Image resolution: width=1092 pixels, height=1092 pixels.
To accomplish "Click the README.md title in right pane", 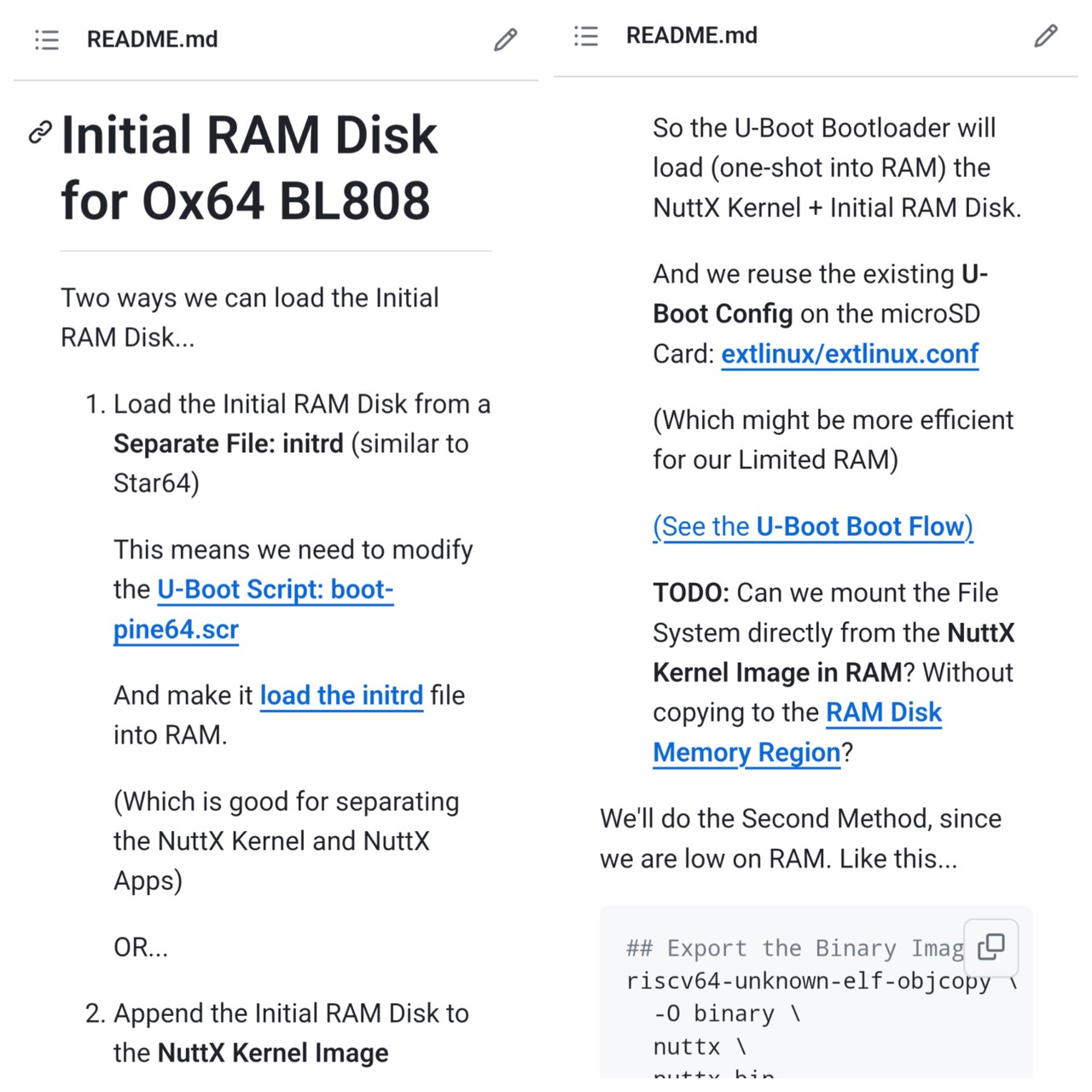I will click(x=691, y=36).
